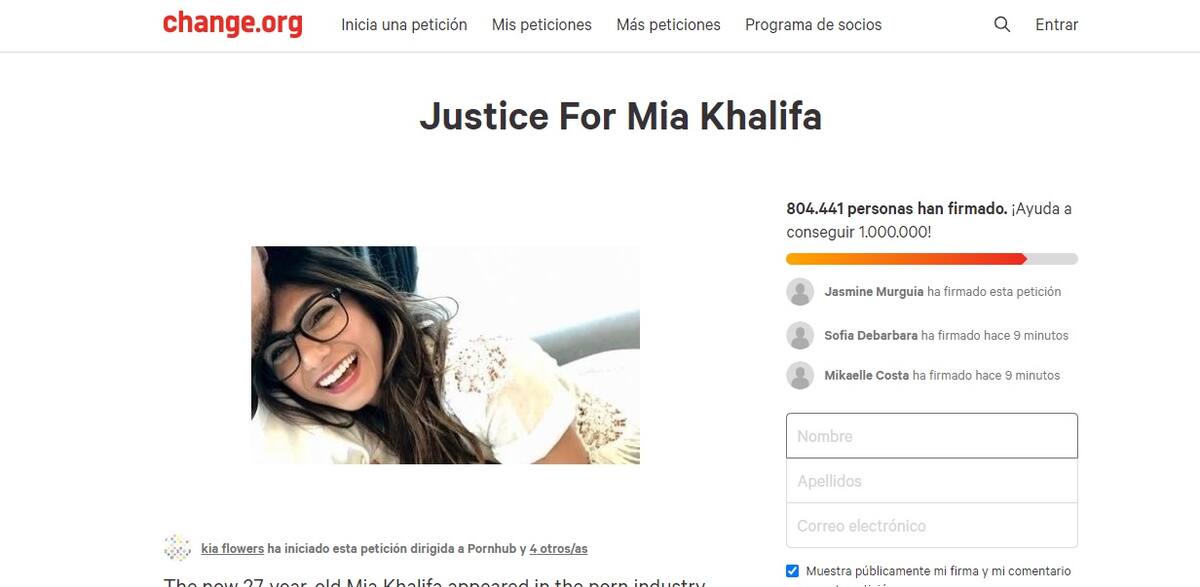Click the signature progress bar
The height and width of the screenshot is (587, 1200).
(x=932, y=259)
